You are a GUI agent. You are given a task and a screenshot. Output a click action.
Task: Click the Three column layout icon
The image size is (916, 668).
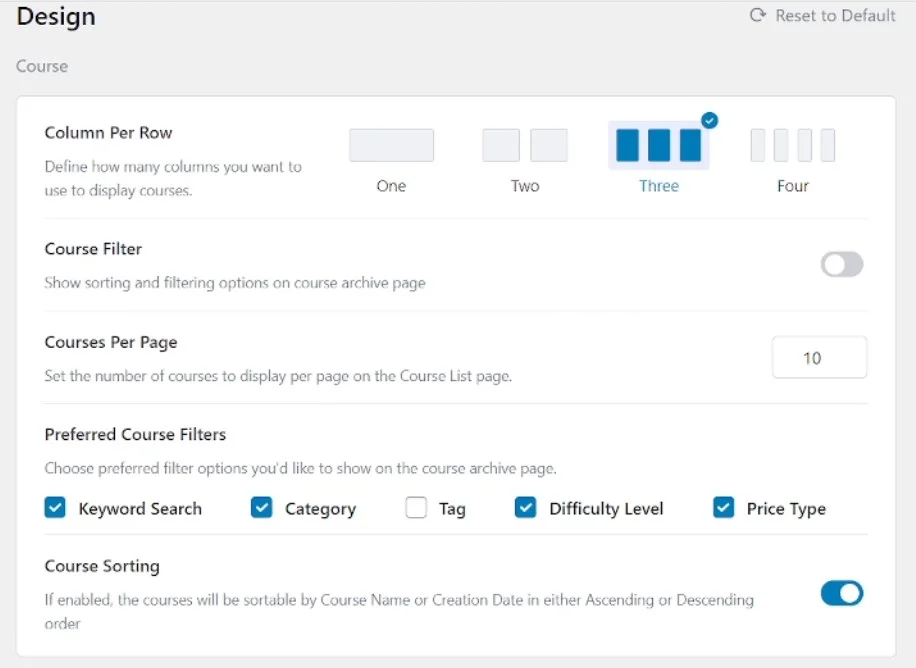(x=658, y=144)
